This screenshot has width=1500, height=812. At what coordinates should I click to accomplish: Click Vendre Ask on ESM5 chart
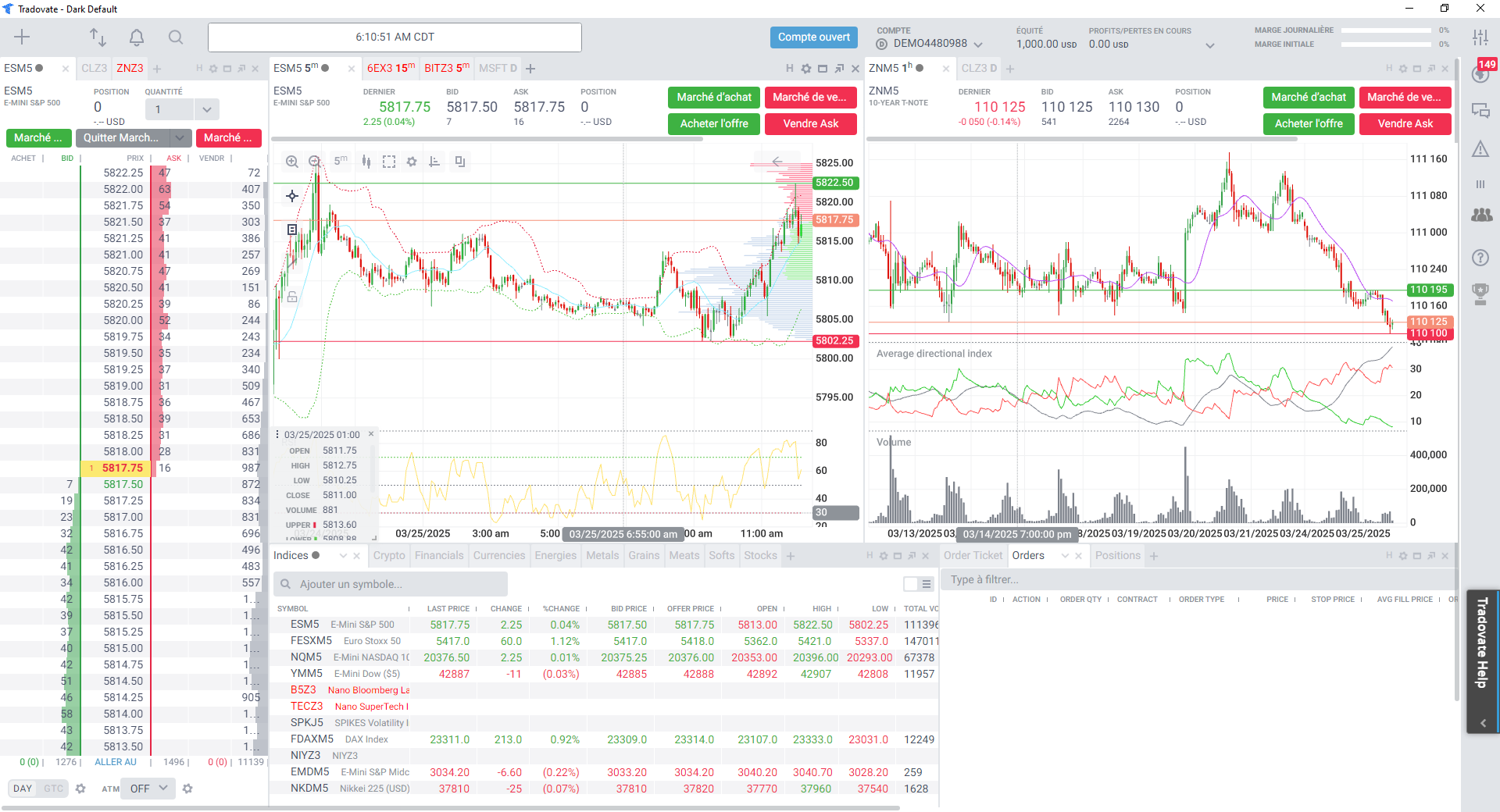[x=811, y=124]
